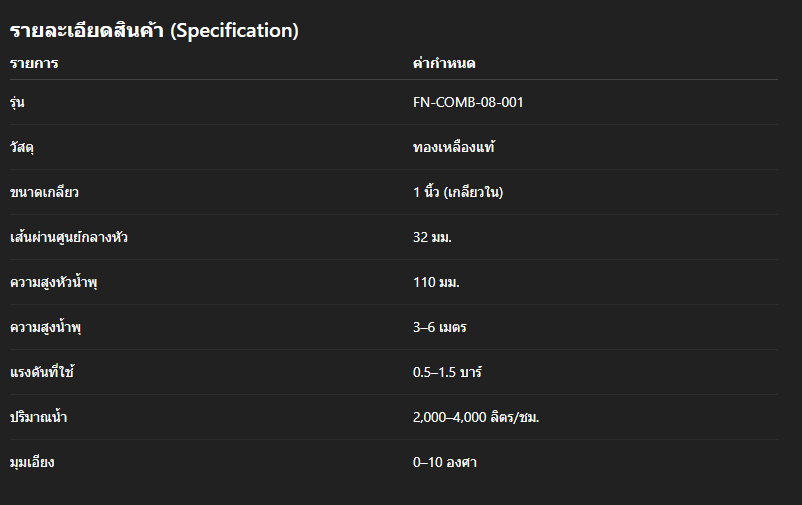The height and width of the screenshot is (505, 802).
Task: Select the รุ่น row label
Action: (17, 102)
